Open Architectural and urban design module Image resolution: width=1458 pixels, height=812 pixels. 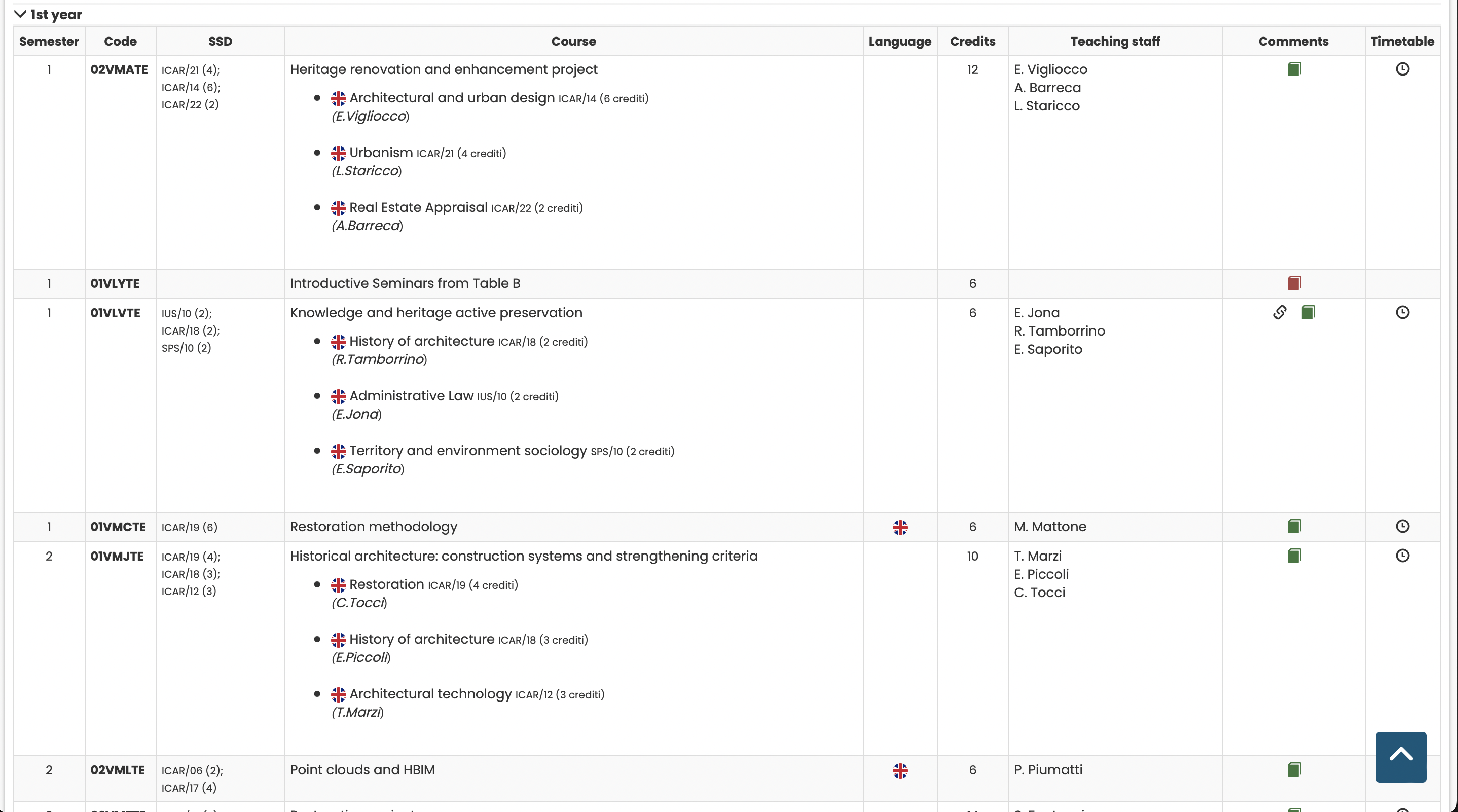pos(452,98)
